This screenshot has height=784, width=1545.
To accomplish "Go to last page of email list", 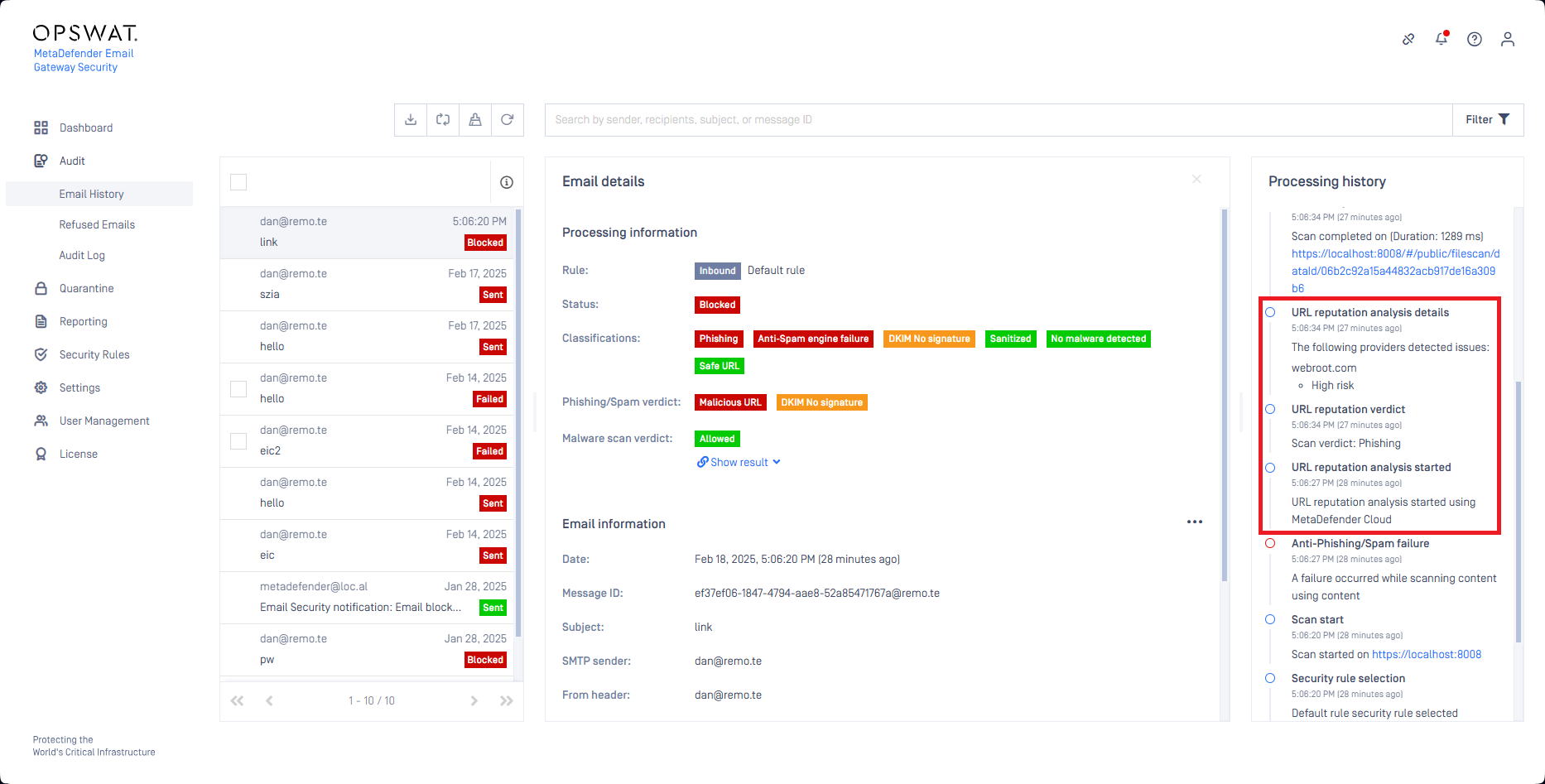I will pyautogui.click(x=507, y=700).
